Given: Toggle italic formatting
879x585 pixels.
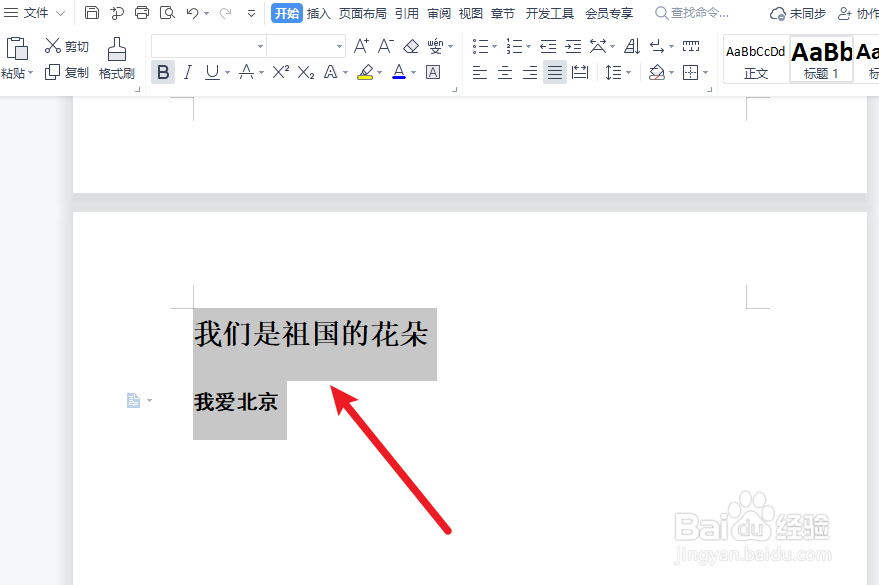Looking at the screenshot, I should (x=187, y=72).
